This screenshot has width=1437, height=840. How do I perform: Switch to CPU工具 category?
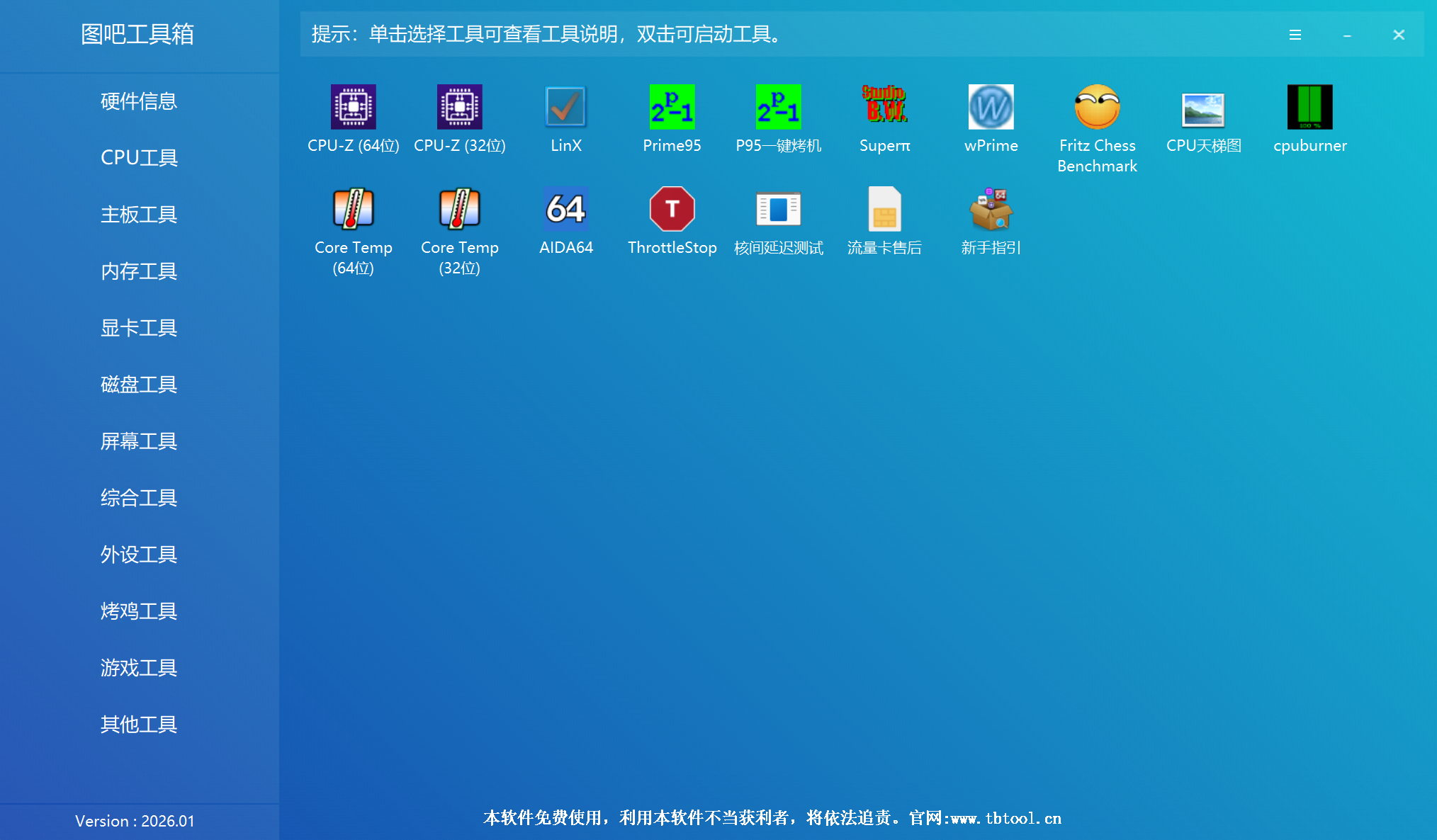click(x=139, y=158)
